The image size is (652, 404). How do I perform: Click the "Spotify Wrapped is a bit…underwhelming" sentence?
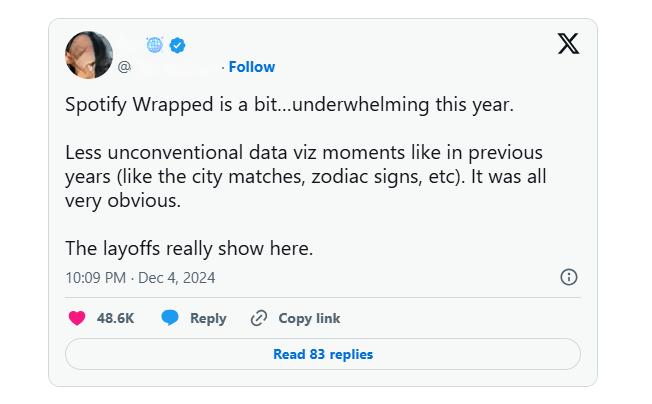(x=289, y=104)
